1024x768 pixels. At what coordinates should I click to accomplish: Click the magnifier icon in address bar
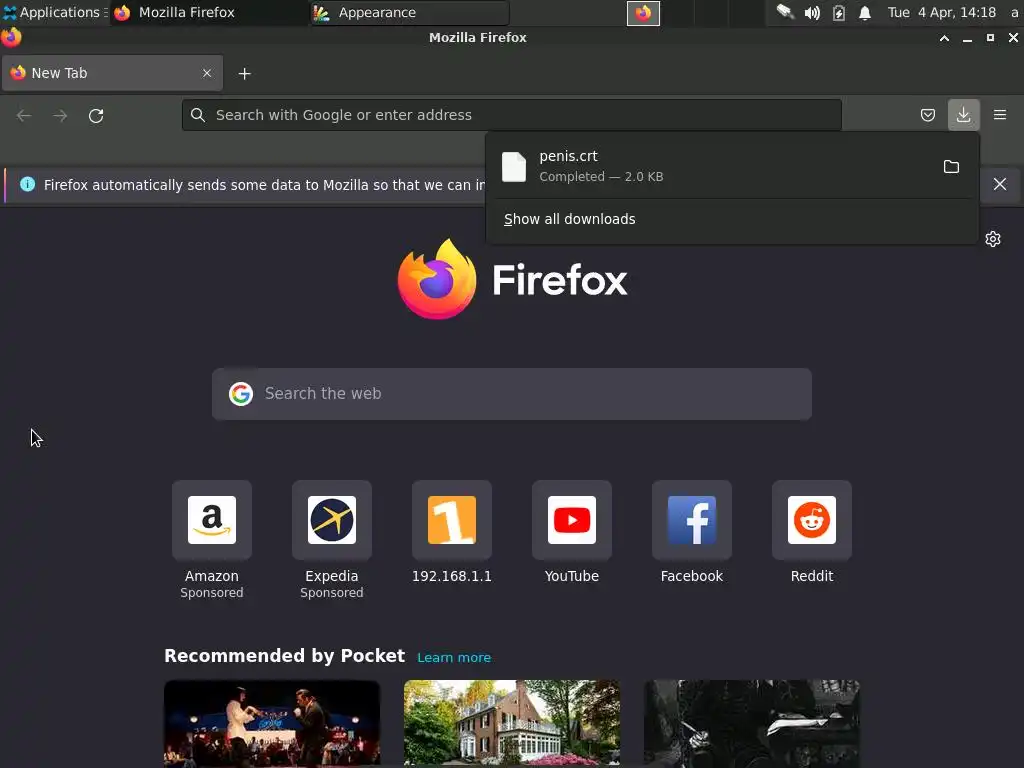tap(198, 115)
